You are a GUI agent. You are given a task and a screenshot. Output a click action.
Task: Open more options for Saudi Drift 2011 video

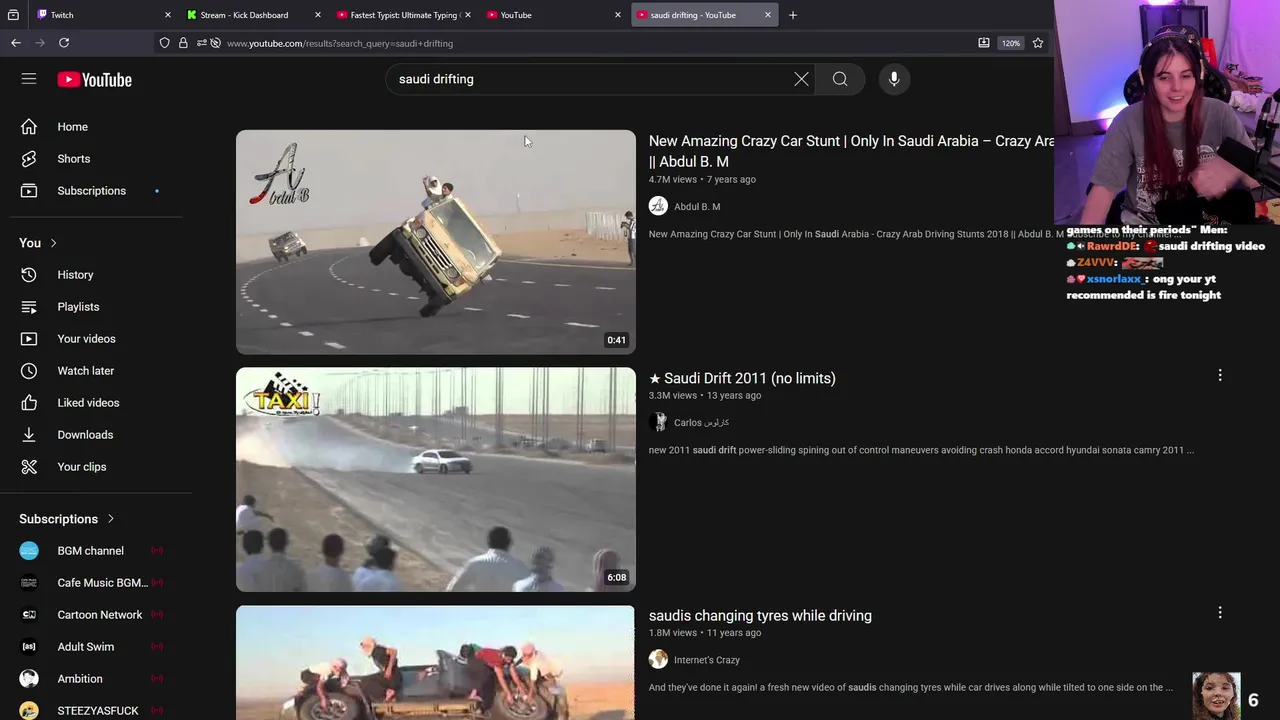(x=1220, y=375)
